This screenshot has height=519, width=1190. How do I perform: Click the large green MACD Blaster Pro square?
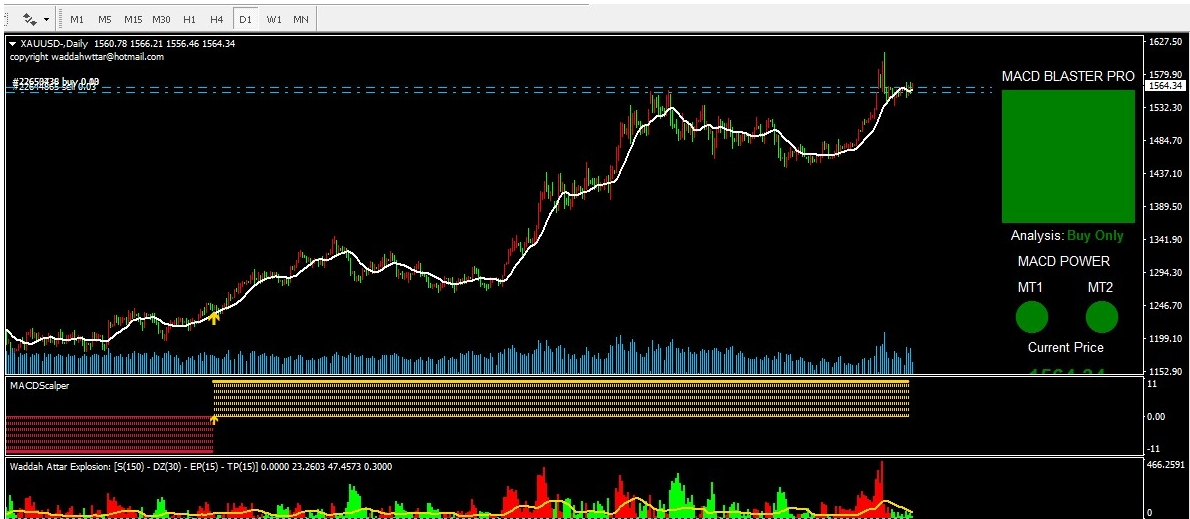(1068, 156)
